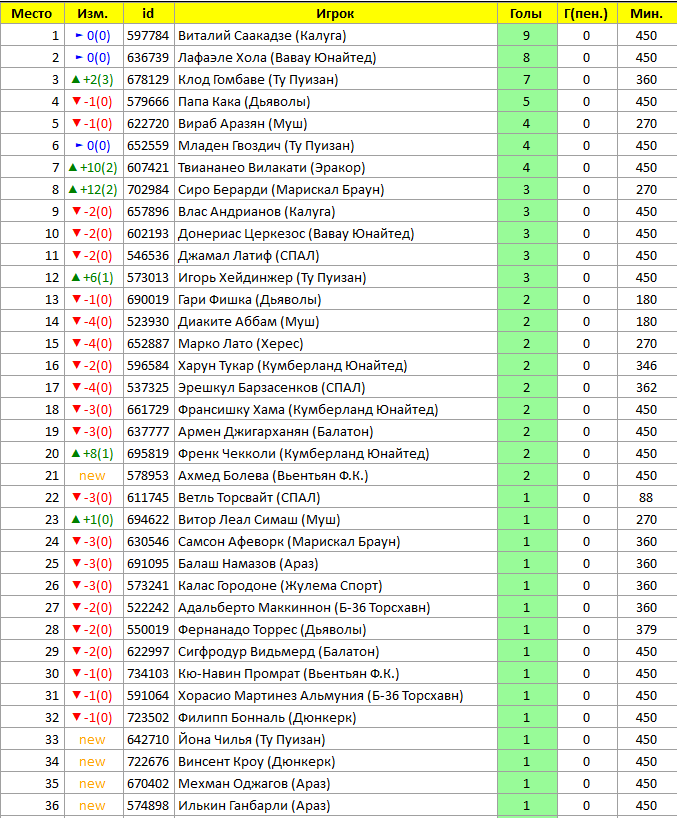Select player Харун Тукар (Кумберланд Юнайтед)
The image size is (677, 818).
coord(293,366)
